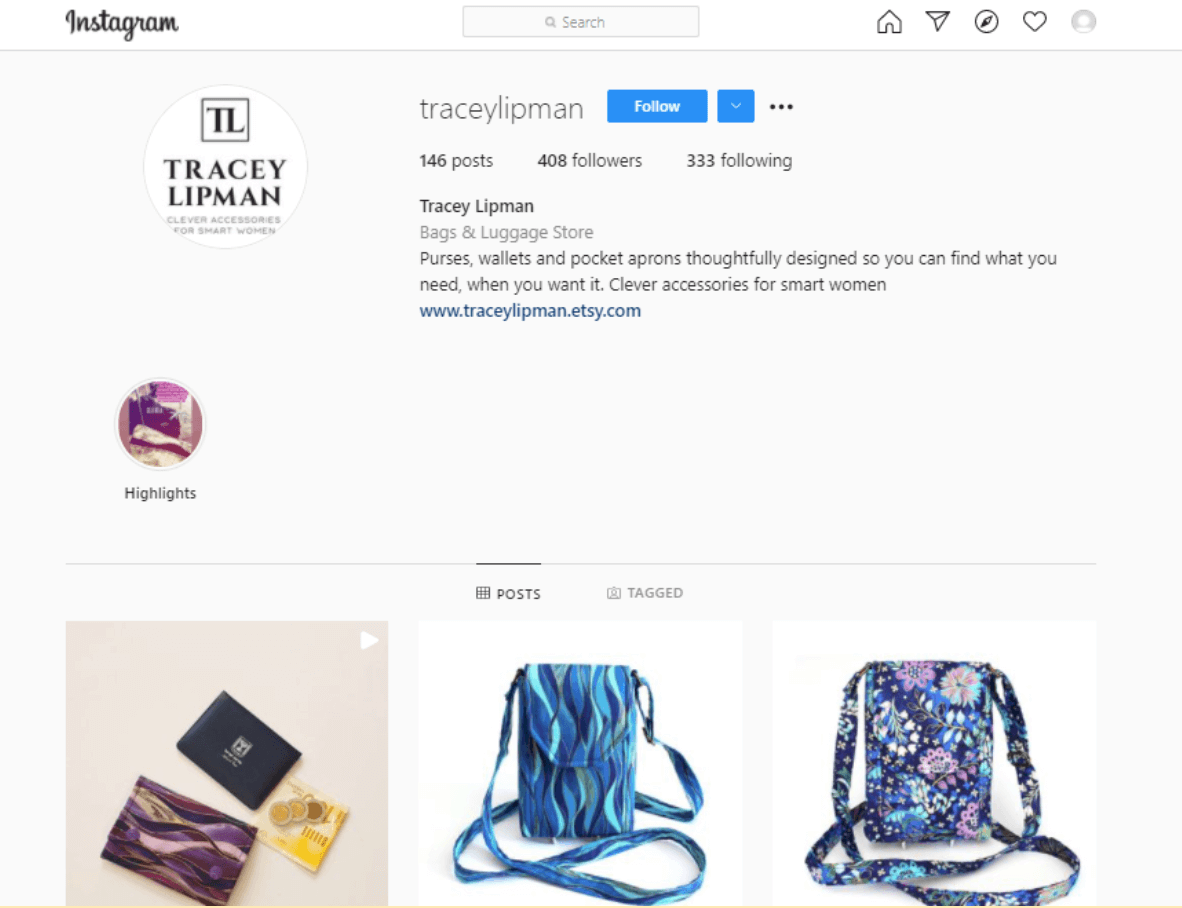Click the Instagram logo
The width and height of the screenshot is (1182, 908).
point(122,23)
